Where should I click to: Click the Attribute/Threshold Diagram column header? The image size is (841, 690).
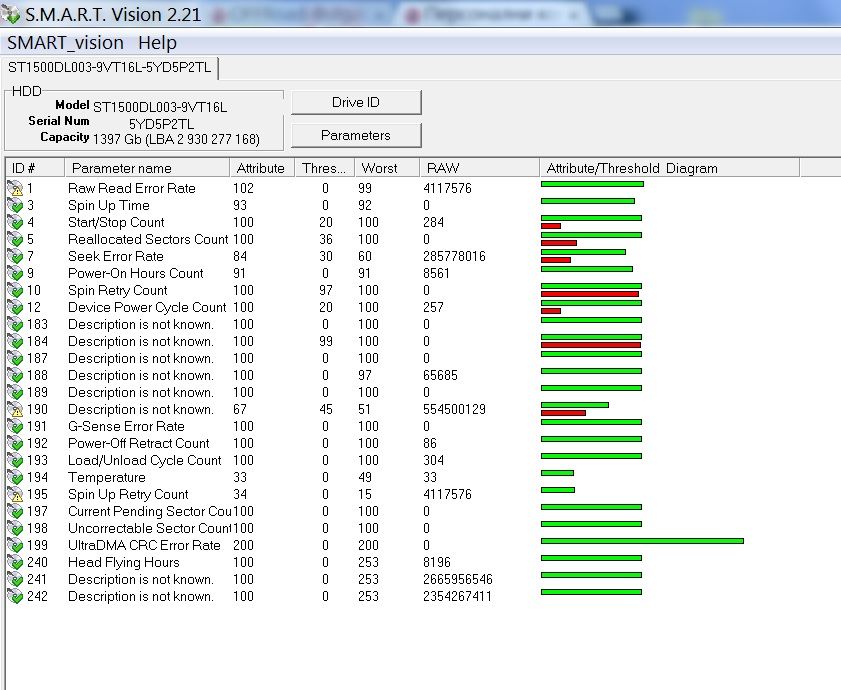tap(669, 168)
